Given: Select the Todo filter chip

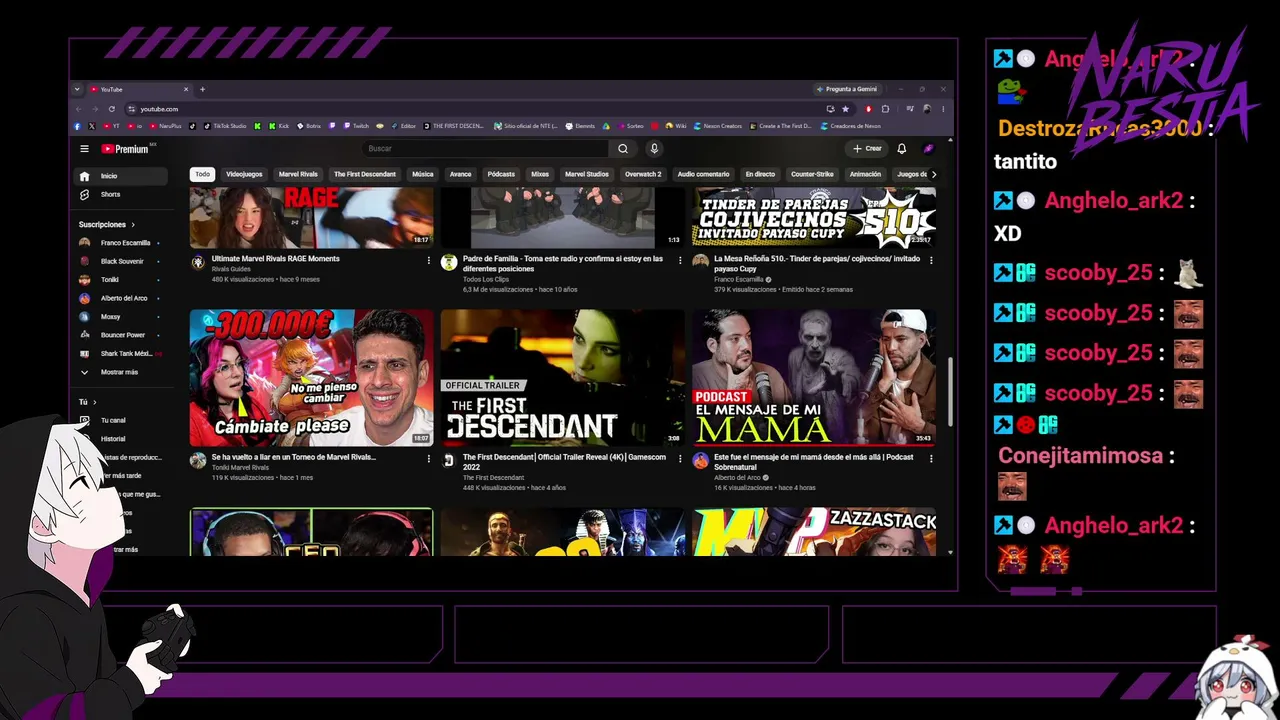Looking at the screenshot, I should click(x=203, y=174).
